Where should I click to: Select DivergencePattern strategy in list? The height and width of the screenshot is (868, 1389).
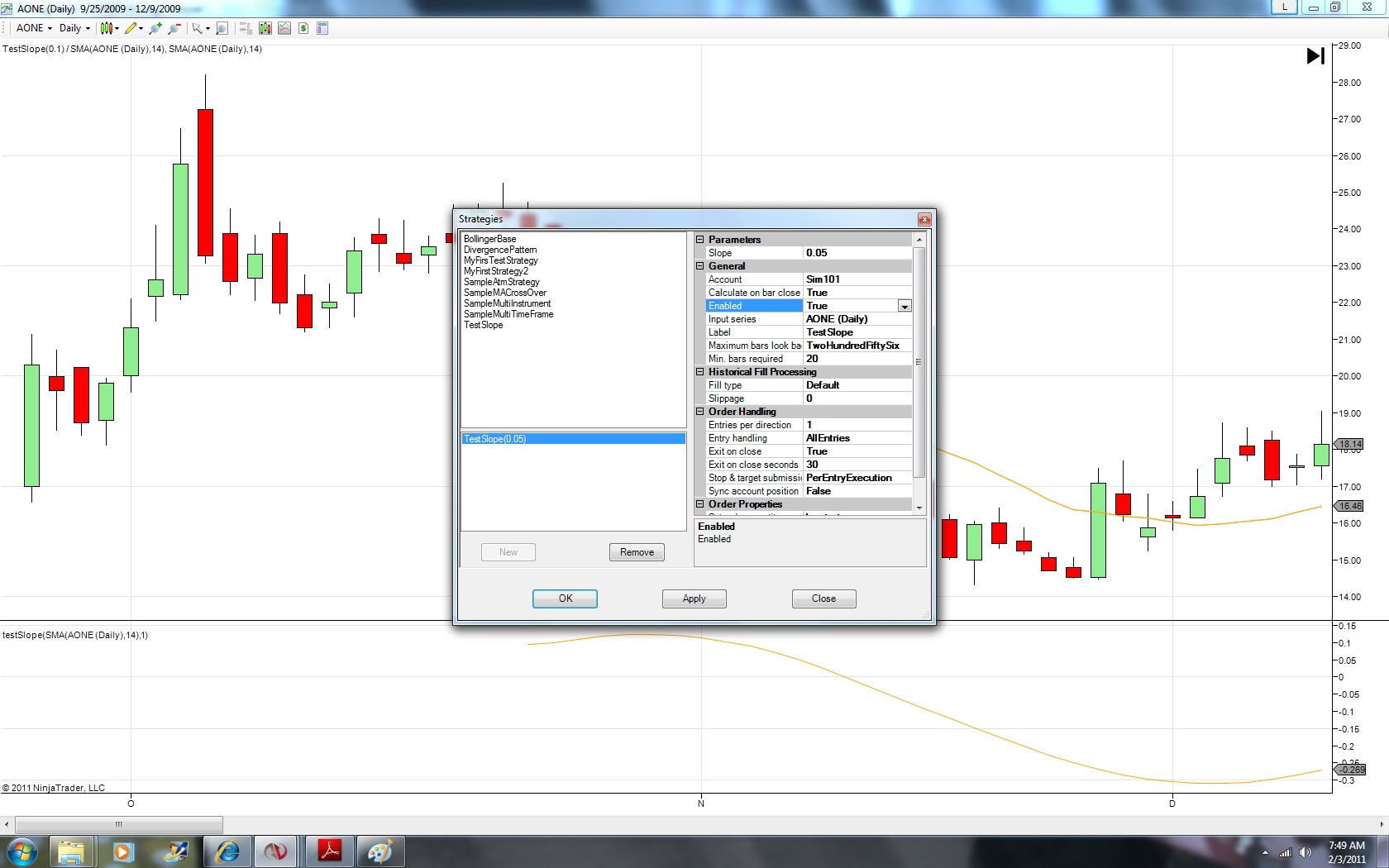500,250
